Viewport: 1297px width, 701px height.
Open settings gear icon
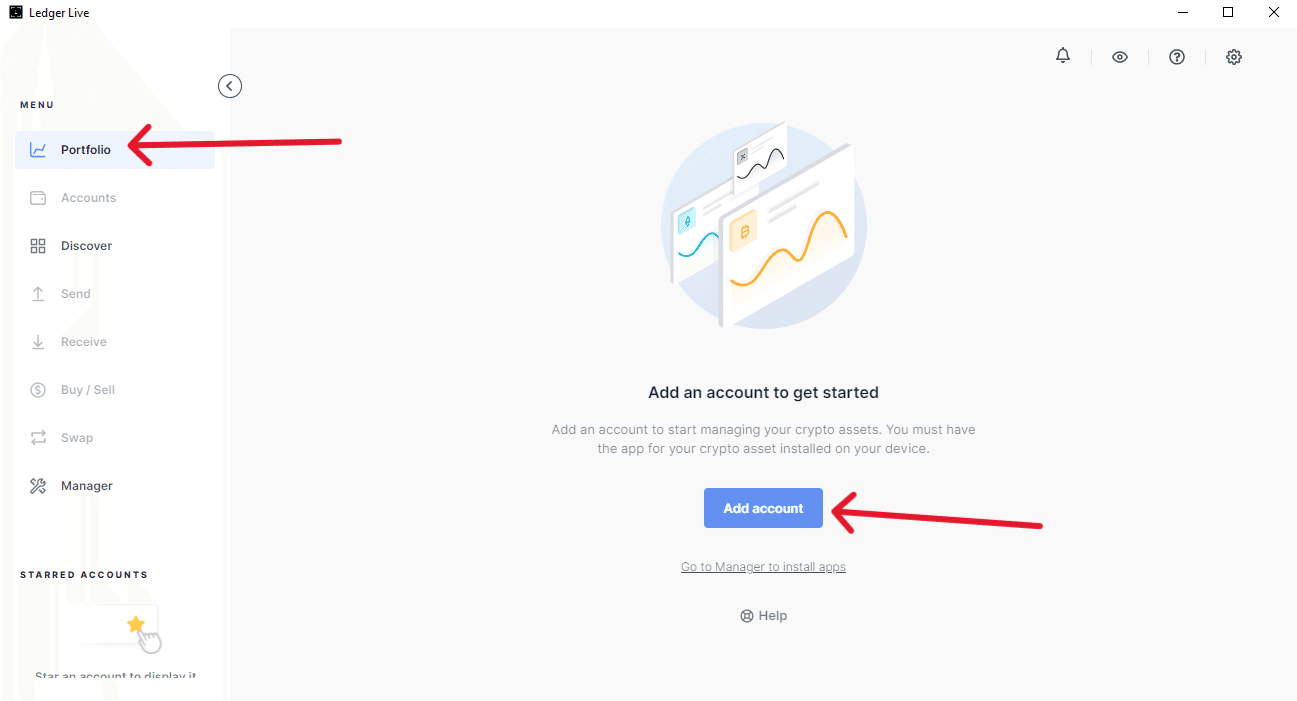coord(1234,57)
